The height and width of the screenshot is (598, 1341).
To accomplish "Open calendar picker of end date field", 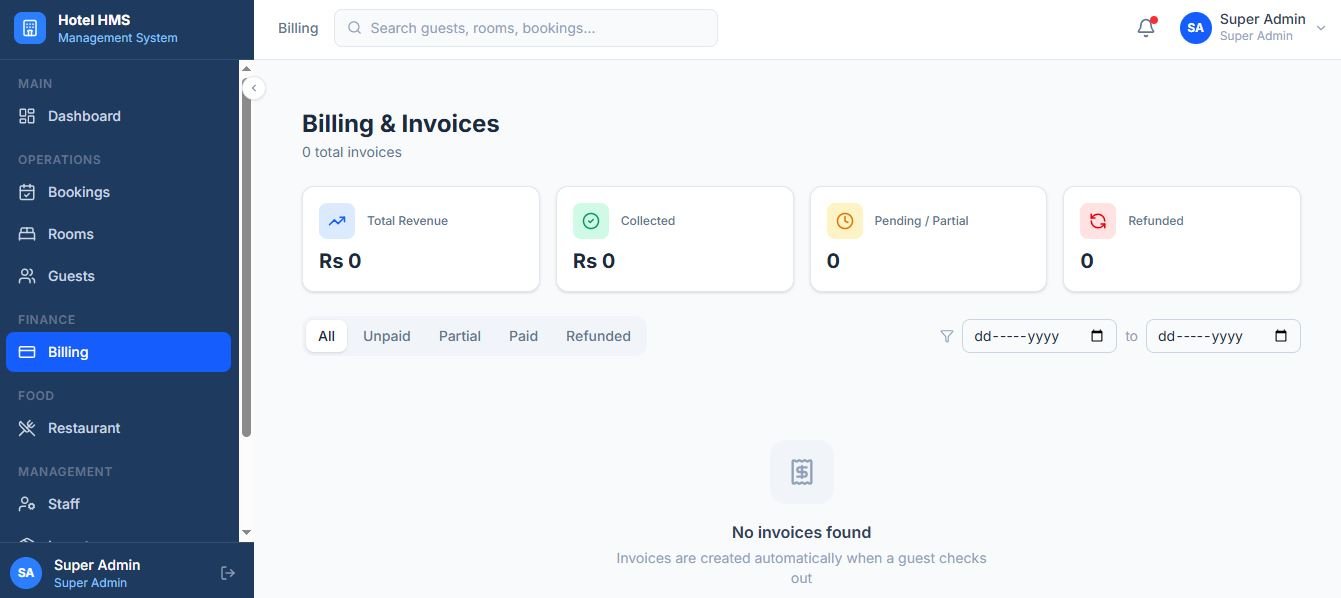I will (x=1281, y=336).
